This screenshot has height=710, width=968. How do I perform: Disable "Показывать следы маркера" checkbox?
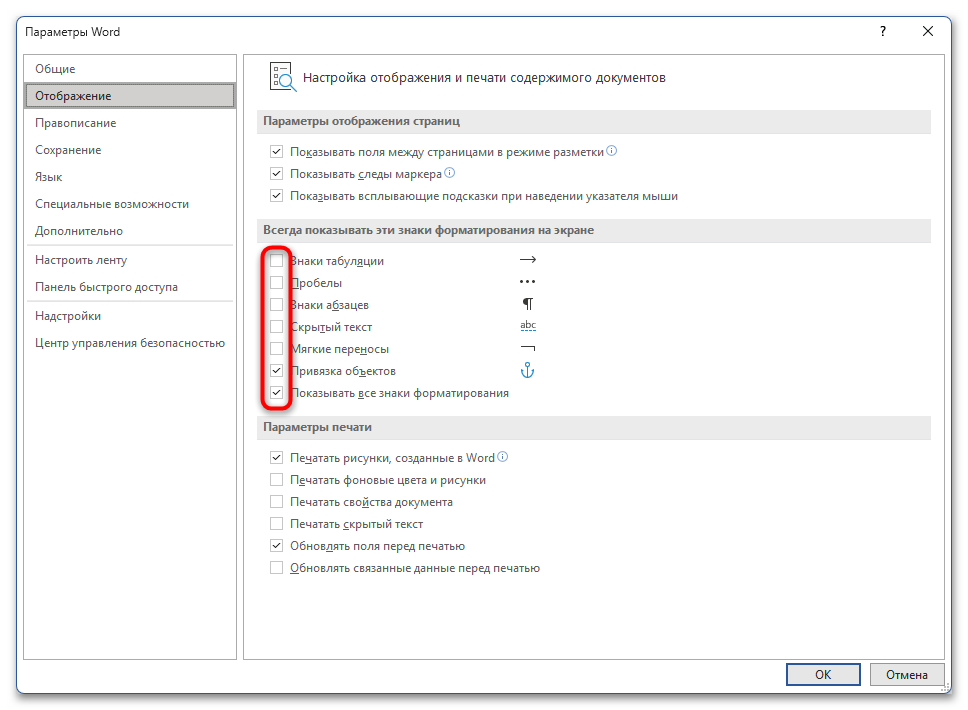pyautogui.click(x=277, y=174)
